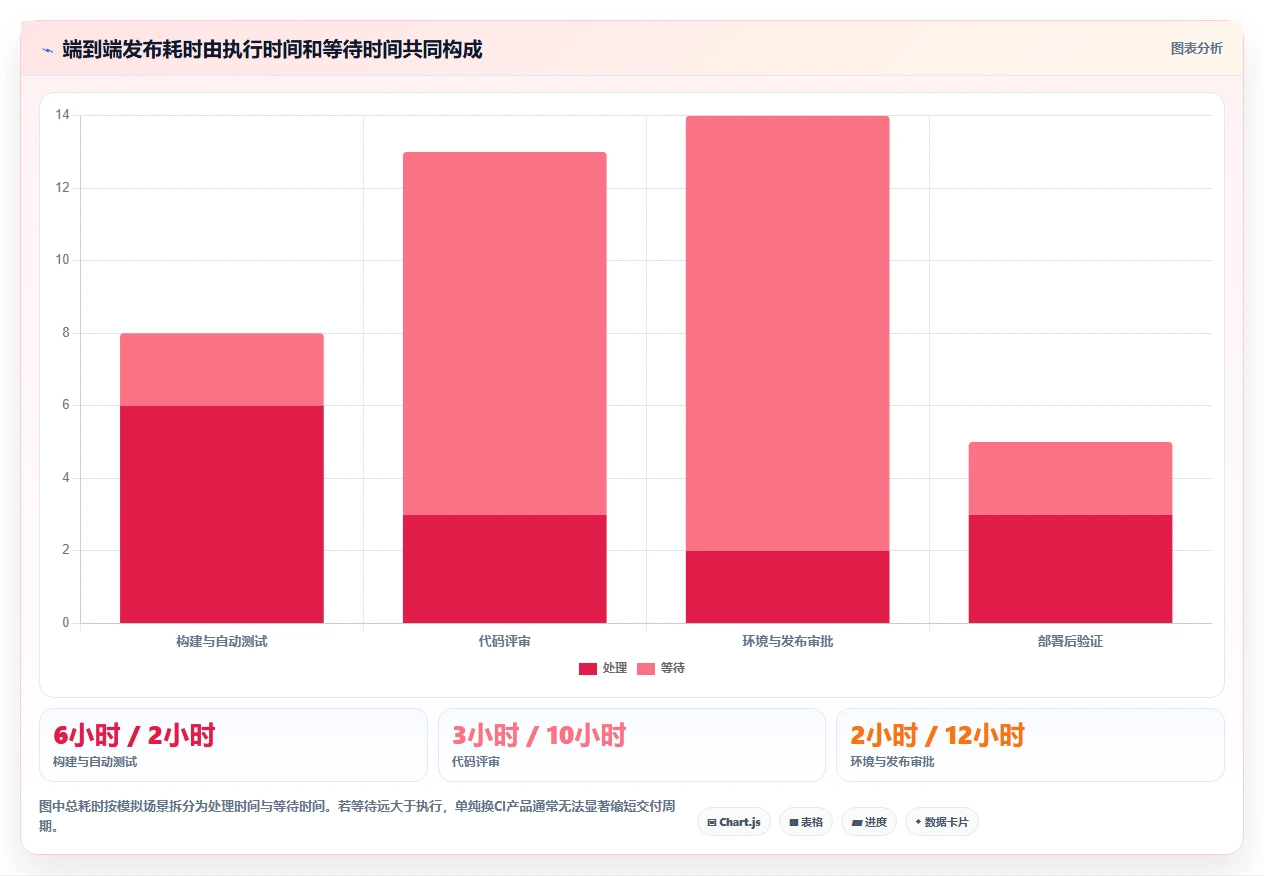The image size is (1264, 876).
Task: Click the 环境与发布审批 处理 bar segment
Action: click(x=788, y=587)
